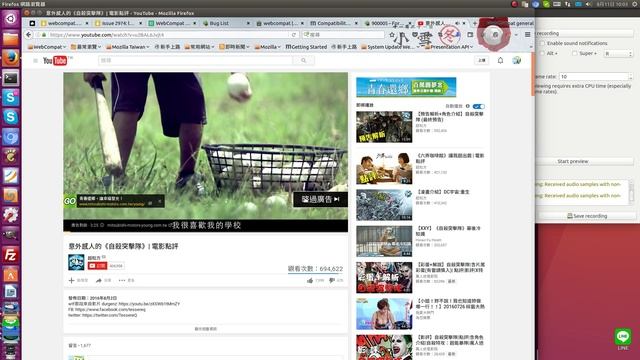Open the three-dots more actions menu
Image resolution: width=640 pixels, height=360 pixels.
(122, 280)
